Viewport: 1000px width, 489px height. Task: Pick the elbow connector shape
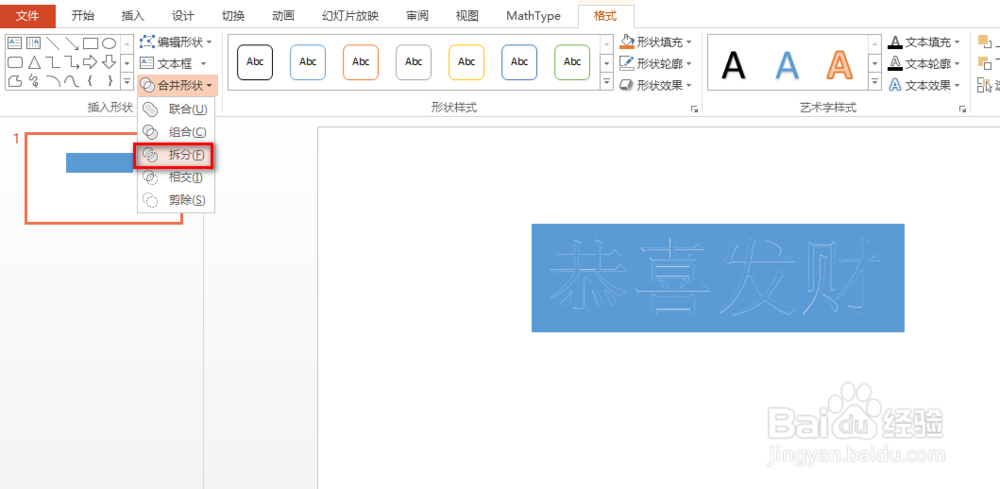pyautogui.click(x=53, y=62)
